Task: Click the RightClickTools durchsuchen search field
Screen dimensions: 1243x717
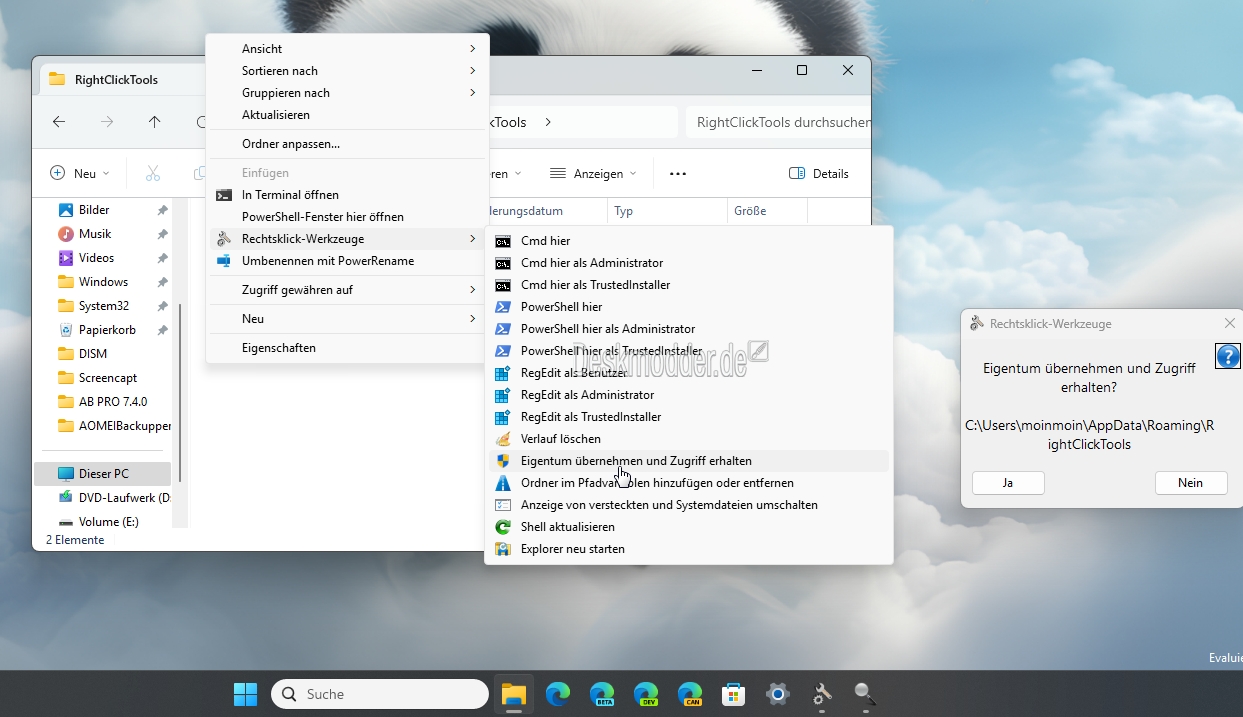Action: (x=779, y=122)
